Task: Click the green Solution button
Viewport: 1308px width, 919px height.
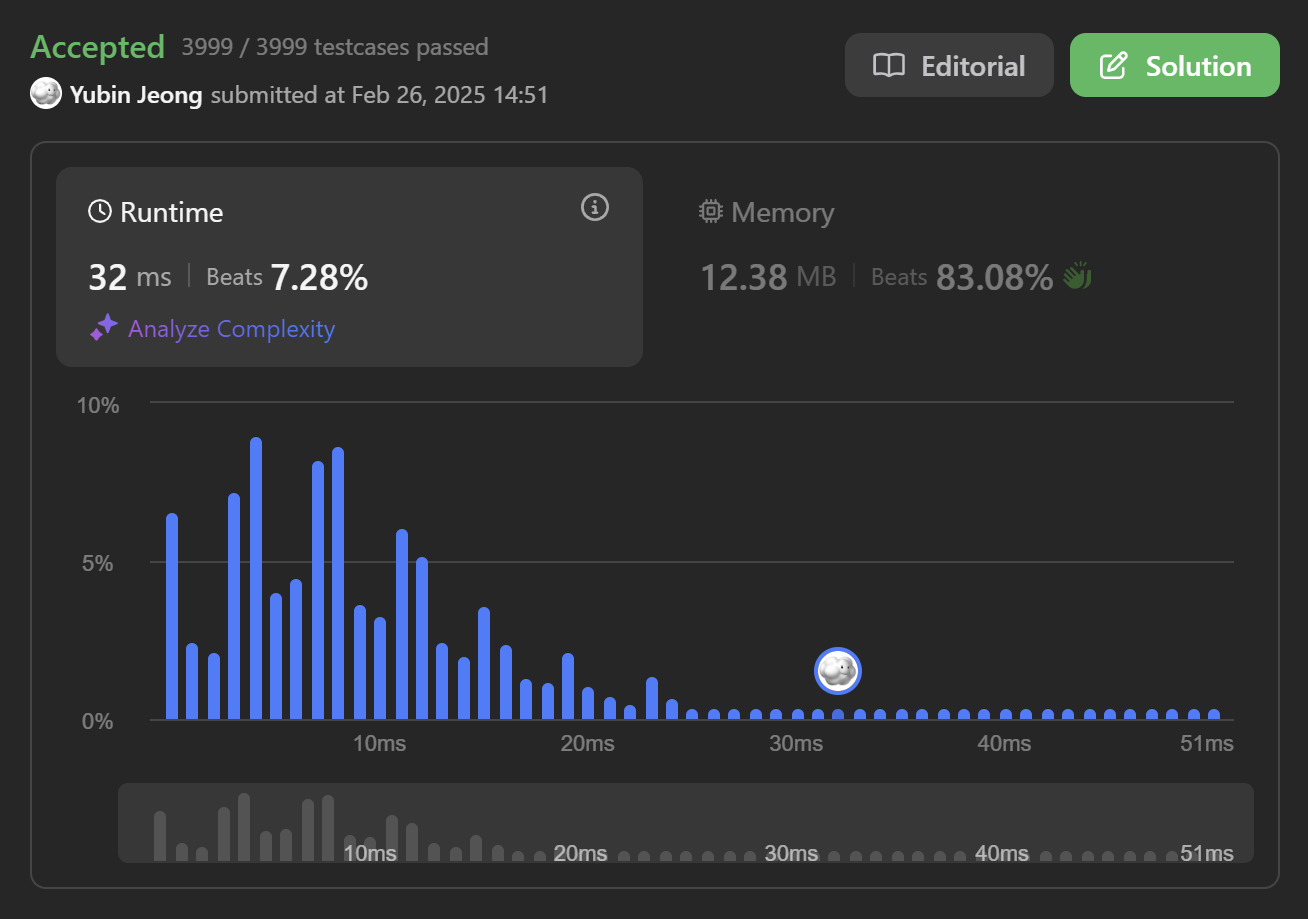Action: click(1175, 66)
